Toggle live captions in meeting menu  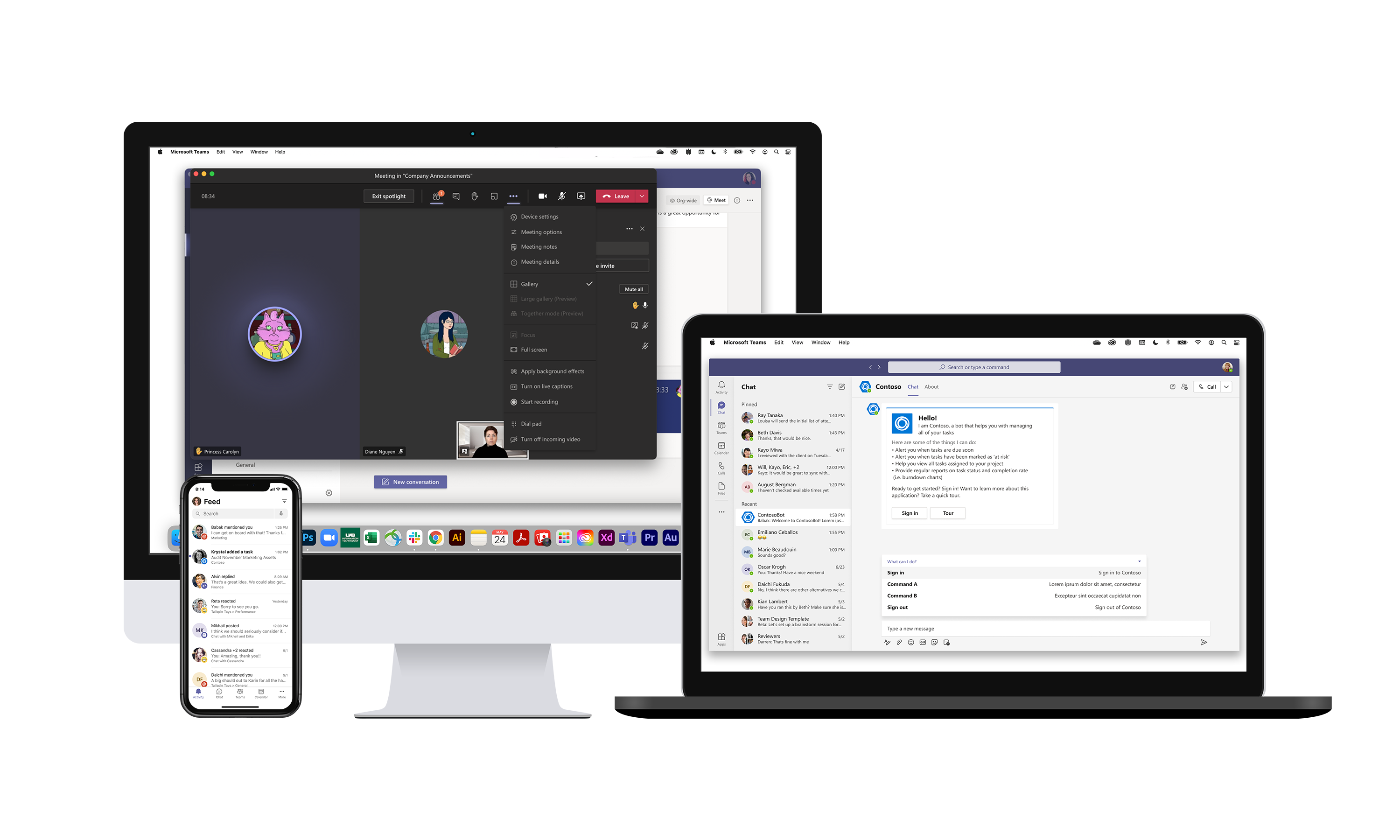pos(547,386)
